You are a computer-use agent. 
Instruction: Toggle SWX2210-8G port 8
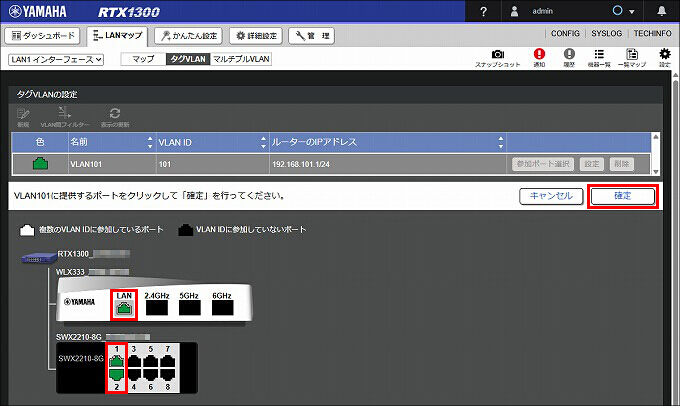(167, 374)
